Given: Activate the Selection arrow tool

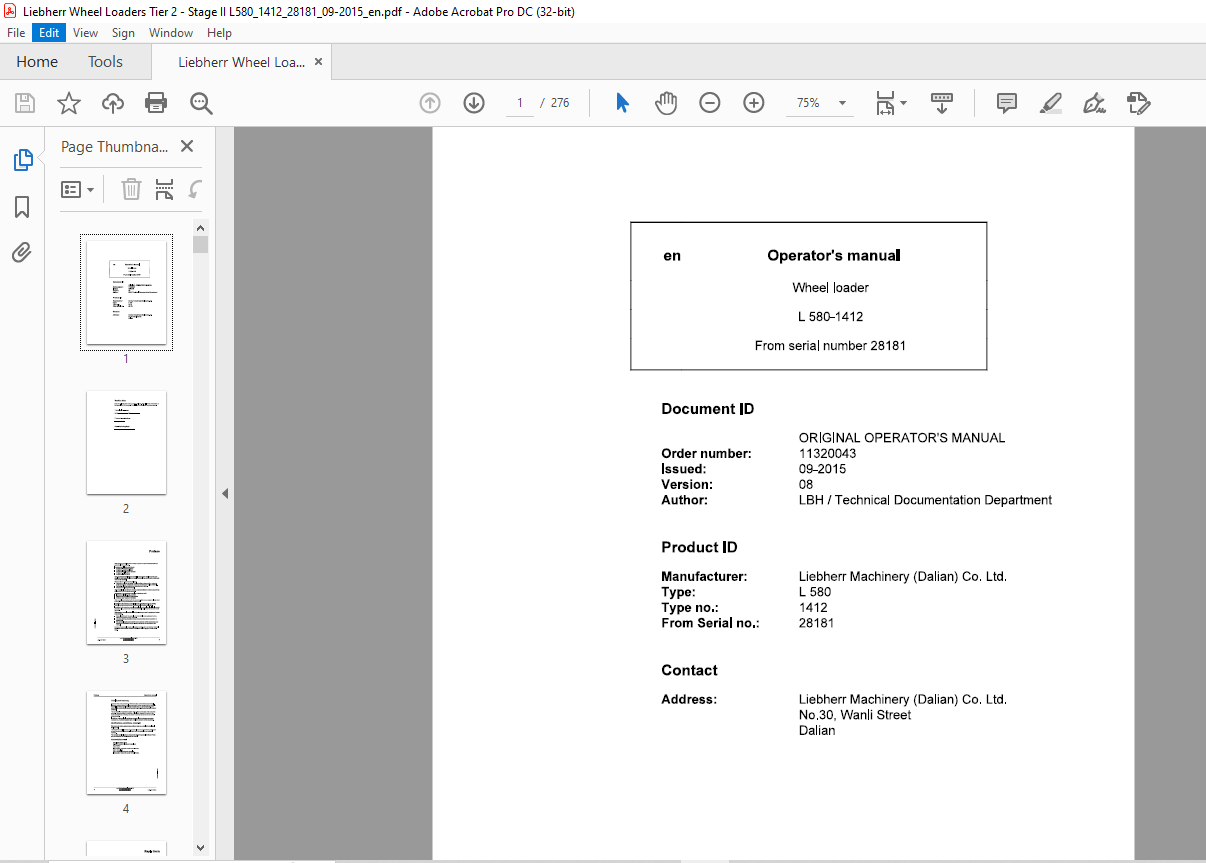Looking at the screenshot, I should coord(622,103).
